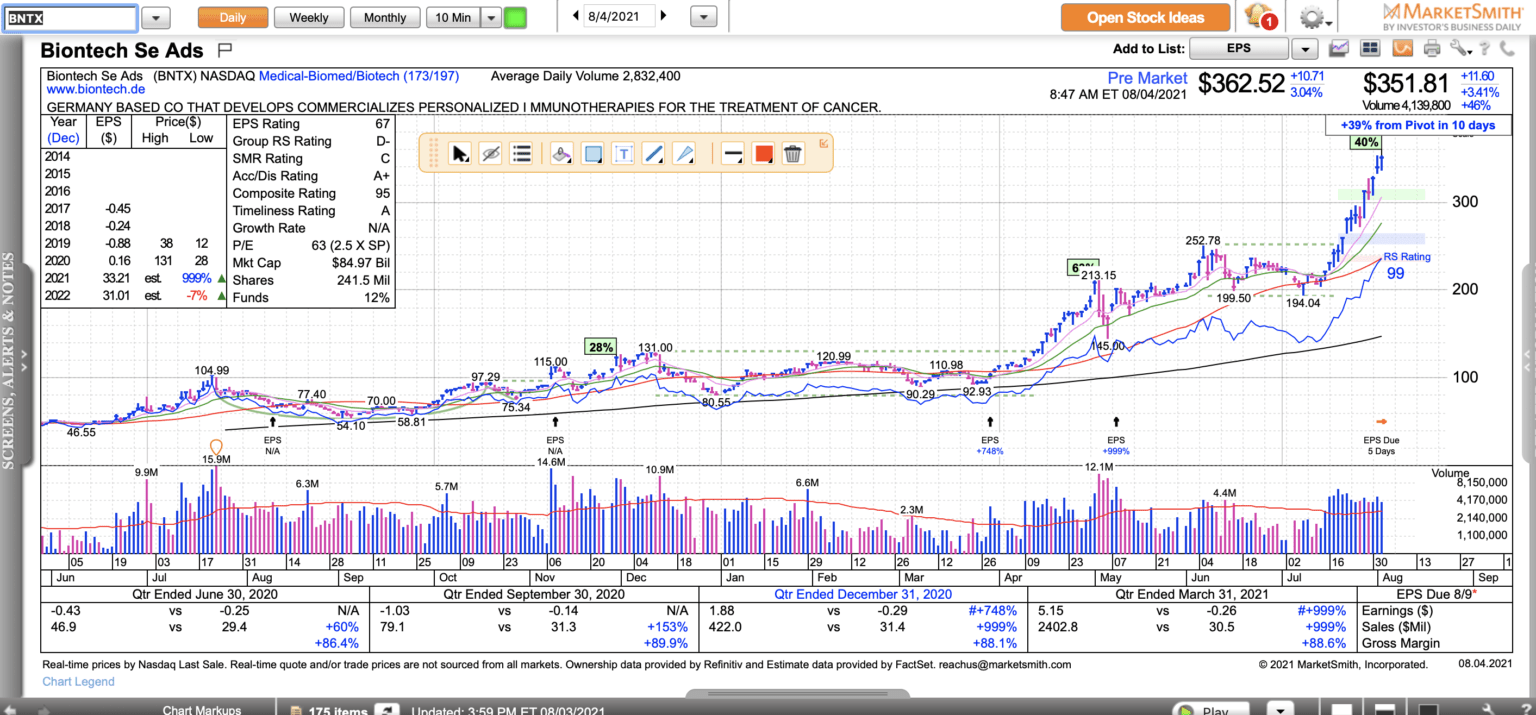Toggle the green indicator square button
Viewport: 1536px width, 715px height.
515,17
